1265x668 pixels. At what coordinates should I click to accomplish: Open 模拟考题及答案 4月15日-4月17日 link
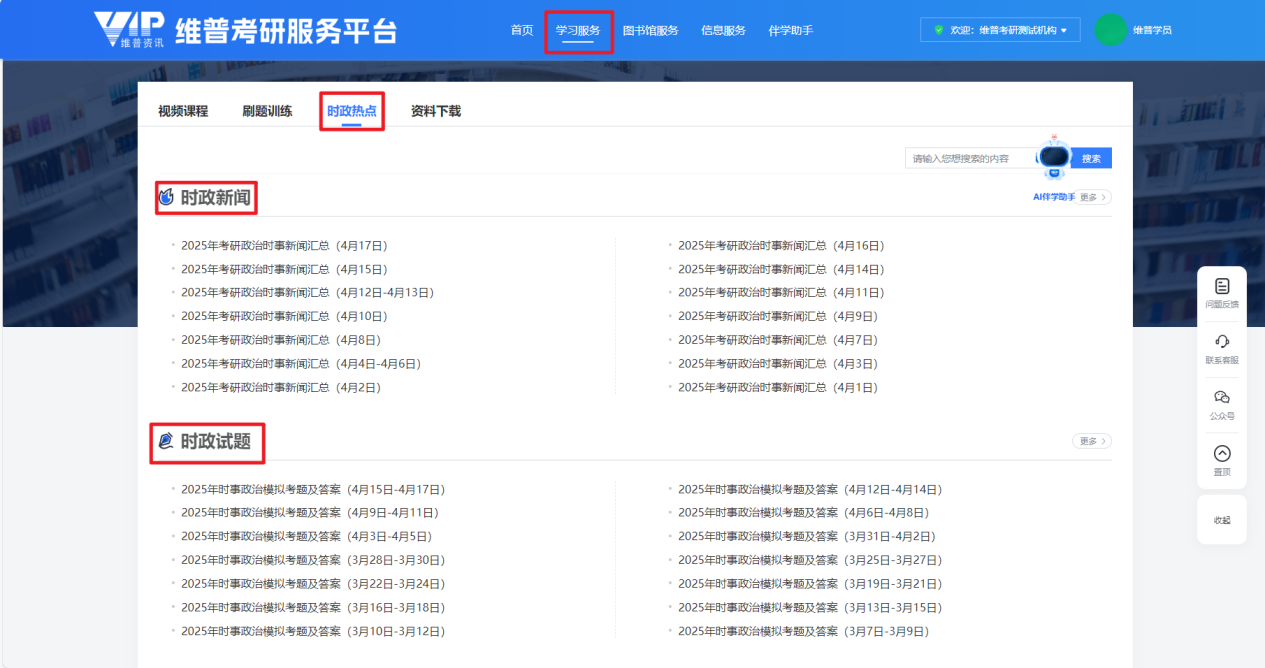[x=312, y=490]
